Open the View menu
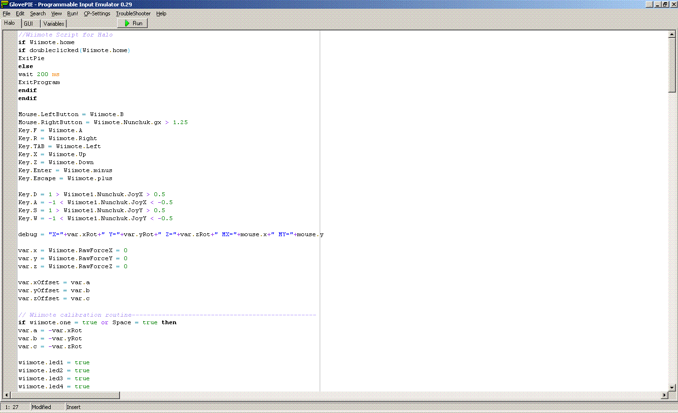This screenshot has height=413, width=678. 56,14
